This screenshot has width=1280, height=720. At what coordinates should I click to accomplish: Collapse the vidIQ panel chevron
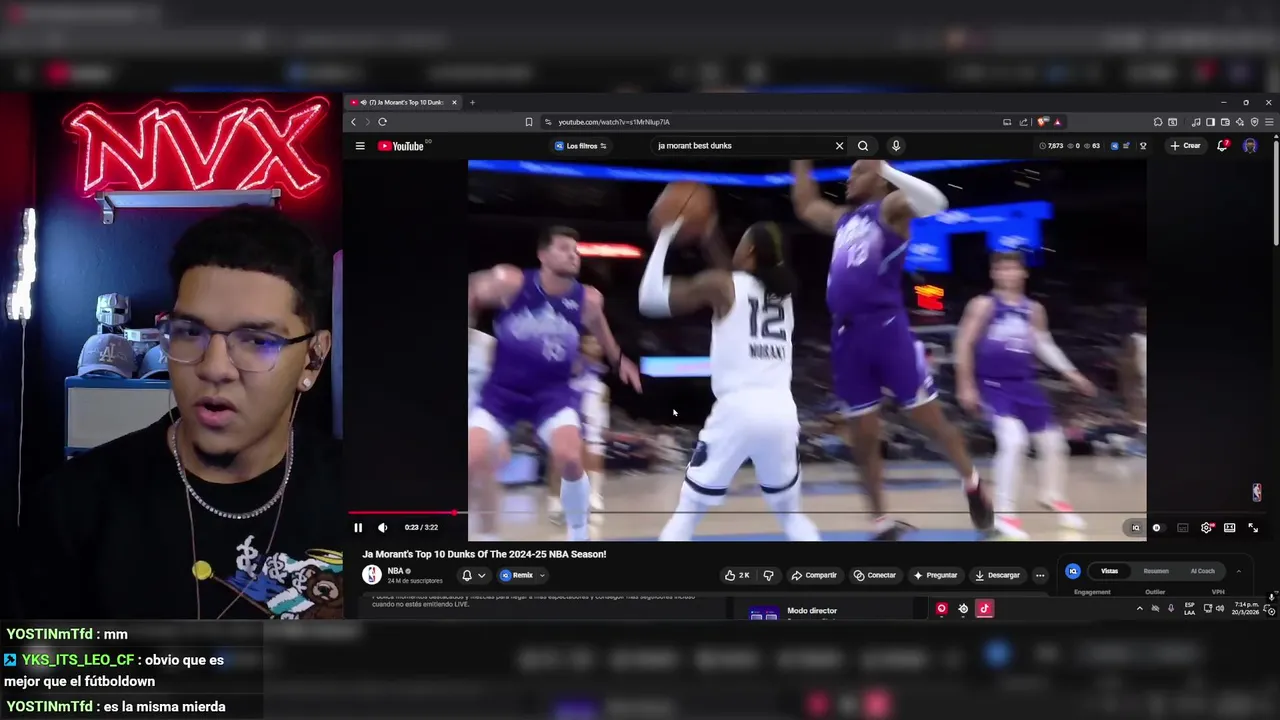(x=1238, y=571)
